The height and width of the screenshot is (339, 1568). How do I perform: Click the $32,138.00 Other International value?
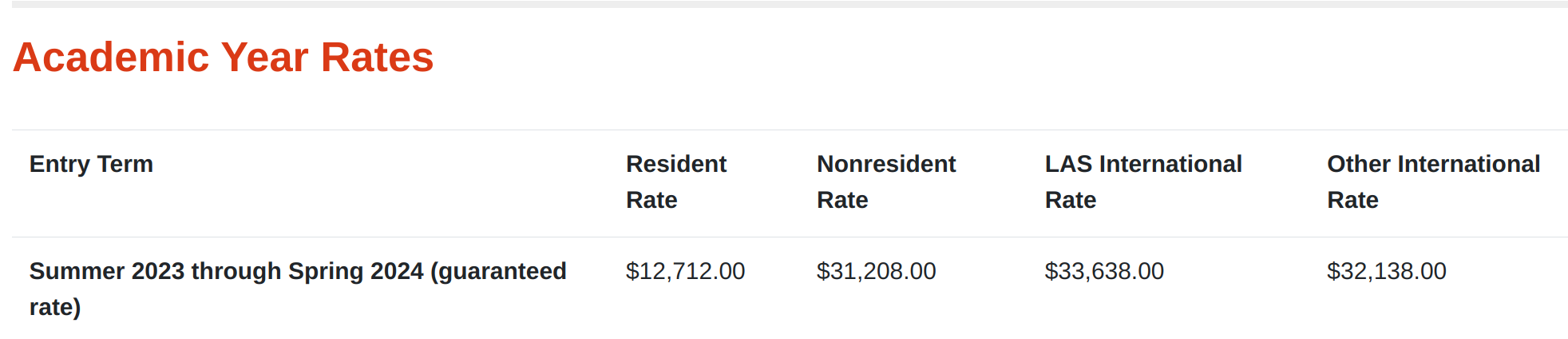(1386, 271)
